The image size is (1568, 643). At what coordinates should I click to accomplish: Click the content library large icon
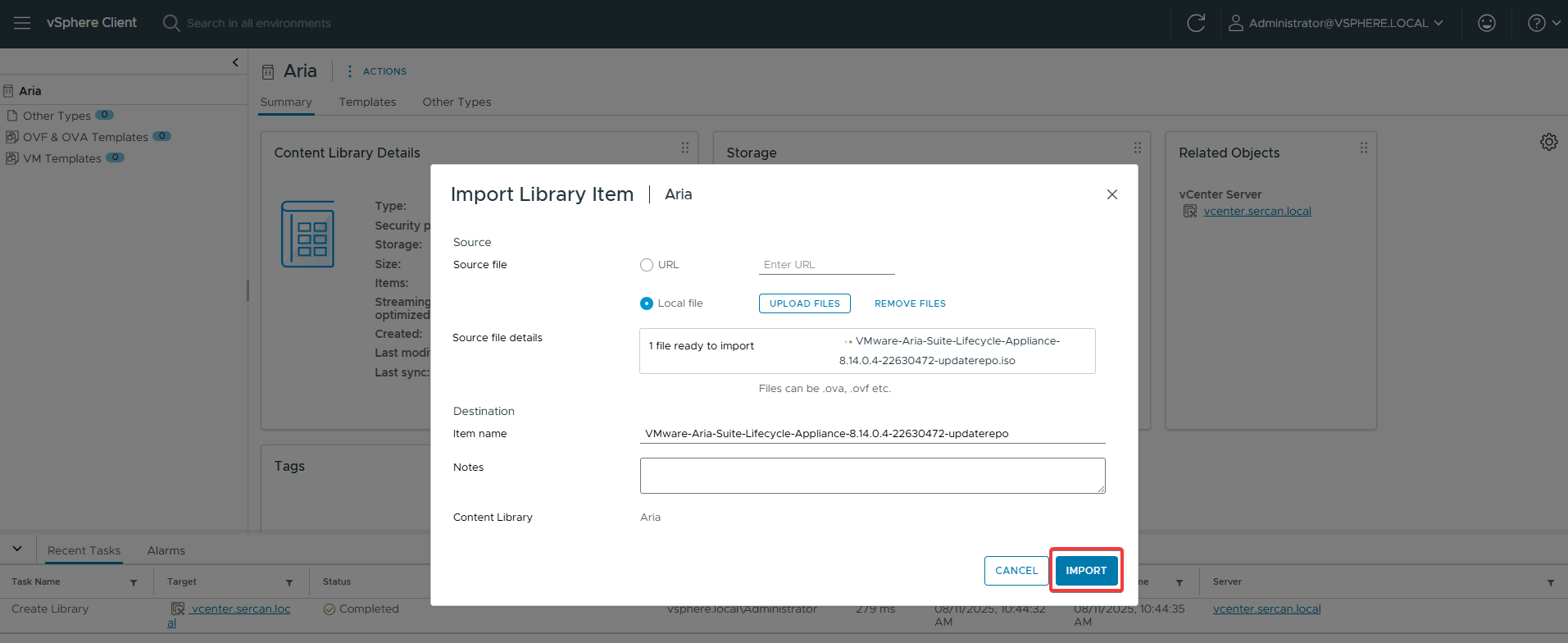tap(307, 234)
